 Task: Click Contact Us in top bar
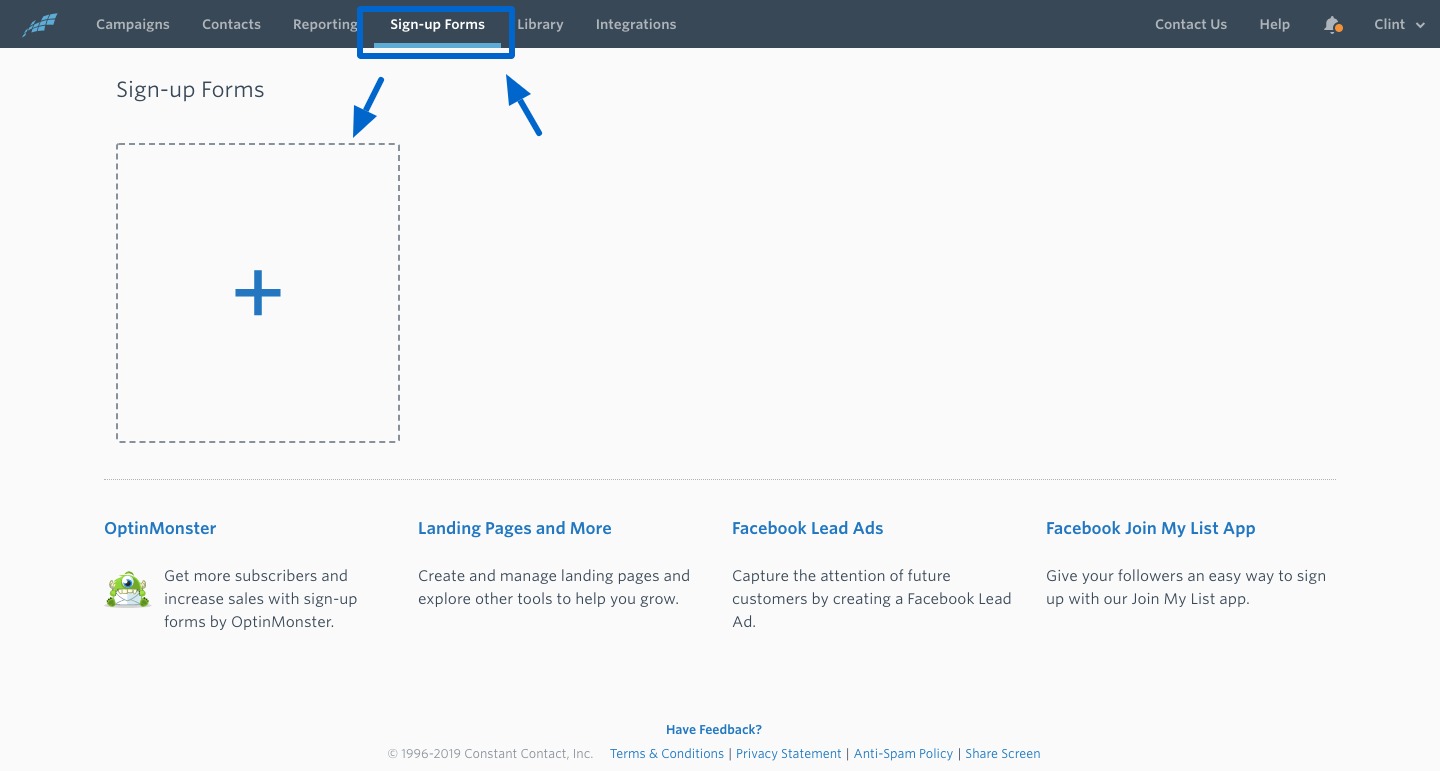pos(1191,24)
